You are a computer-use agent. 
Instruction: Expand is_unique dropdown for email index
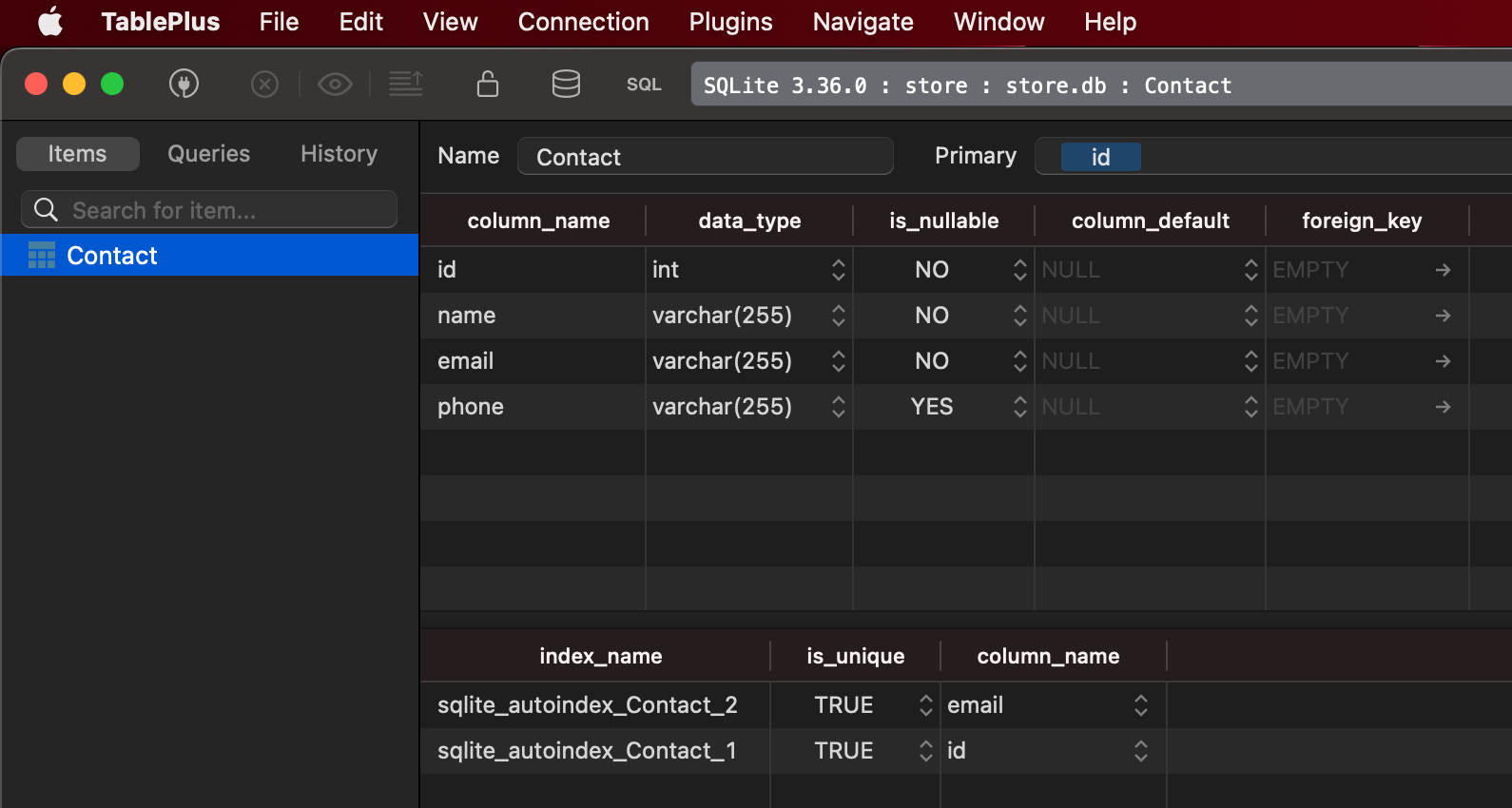coord(925,705)
